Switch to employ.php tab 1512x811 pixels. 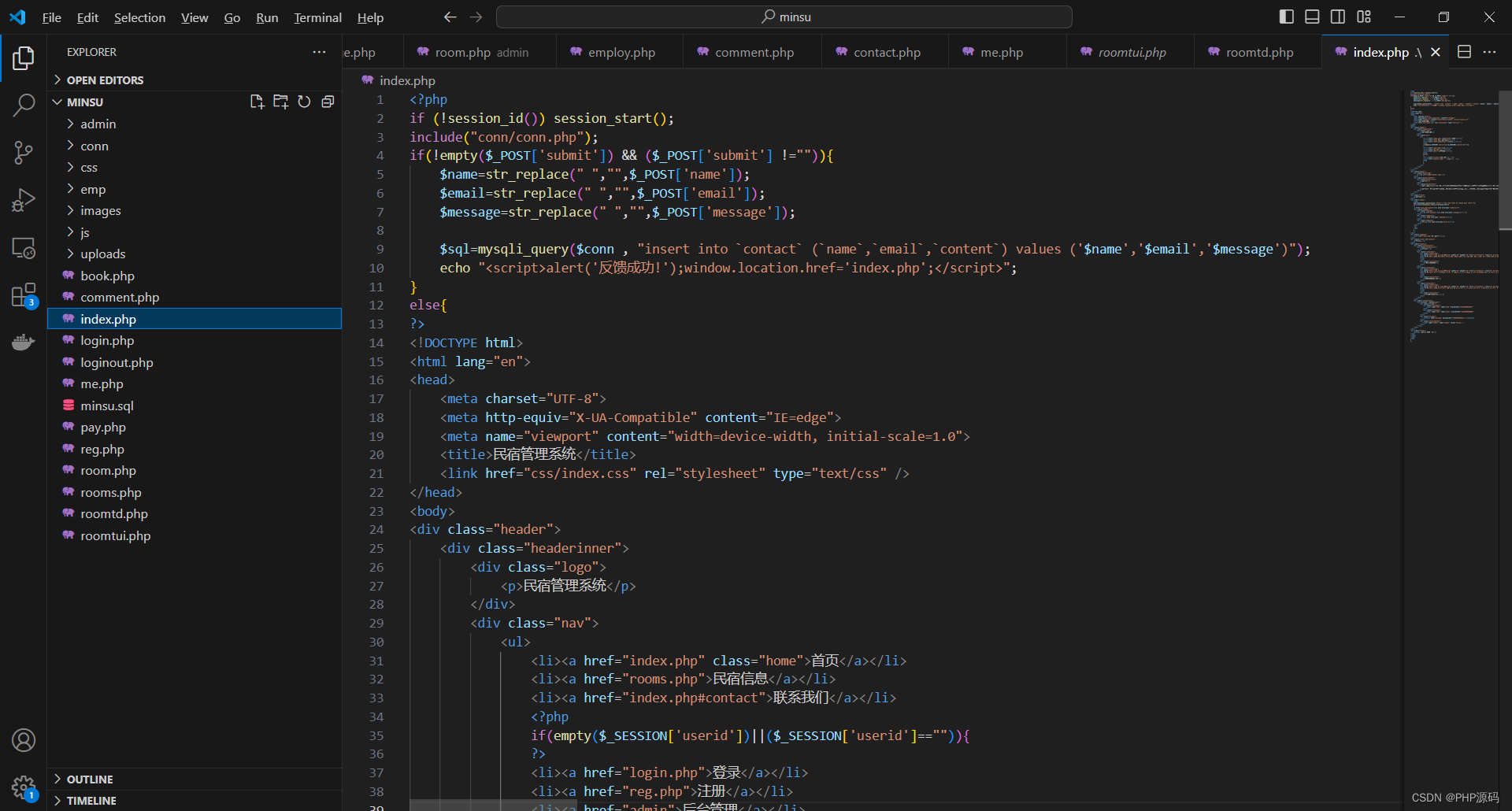620,52
